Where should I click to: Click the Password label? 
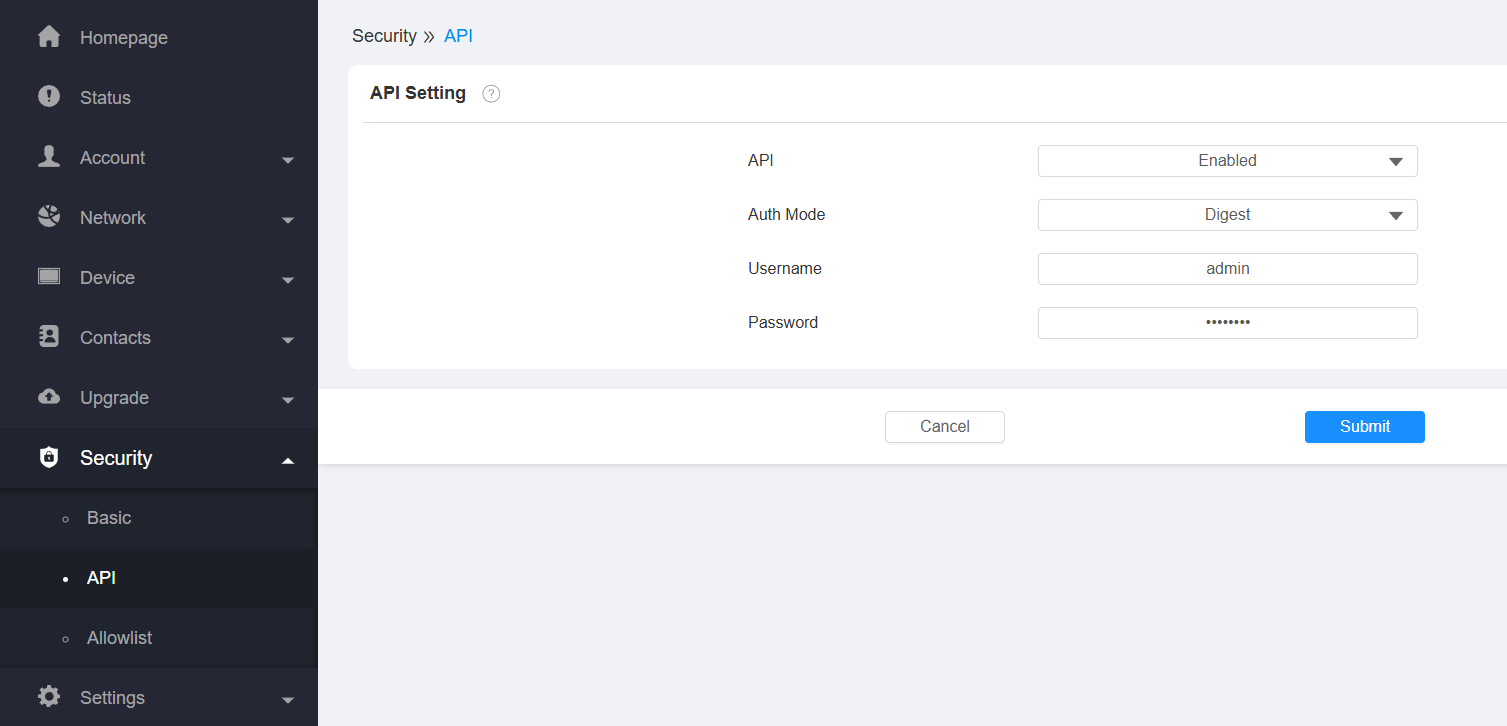coord(783,322)
